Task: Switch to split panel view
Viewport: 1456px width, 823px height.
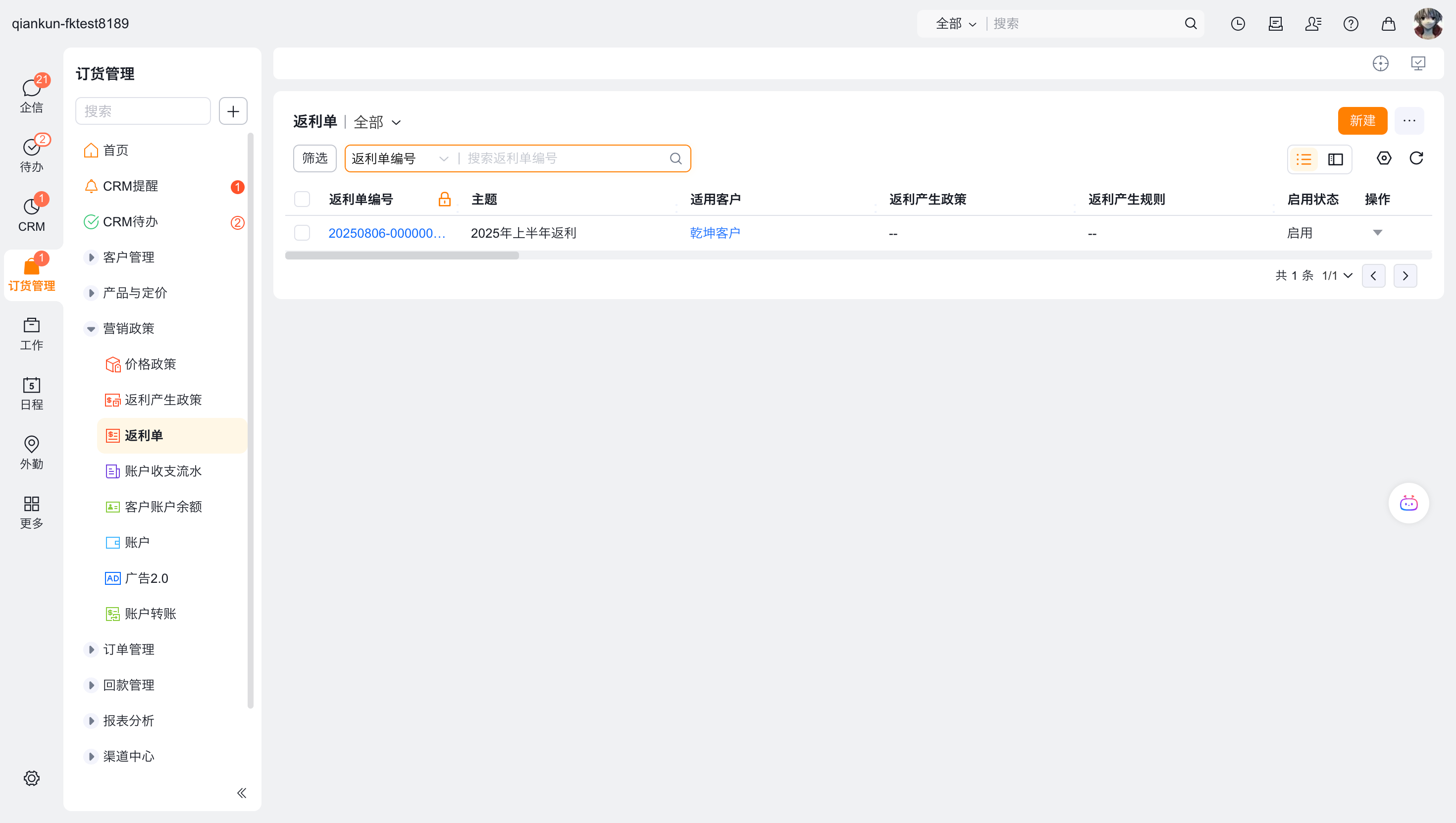Action: tap(1336, 159)
